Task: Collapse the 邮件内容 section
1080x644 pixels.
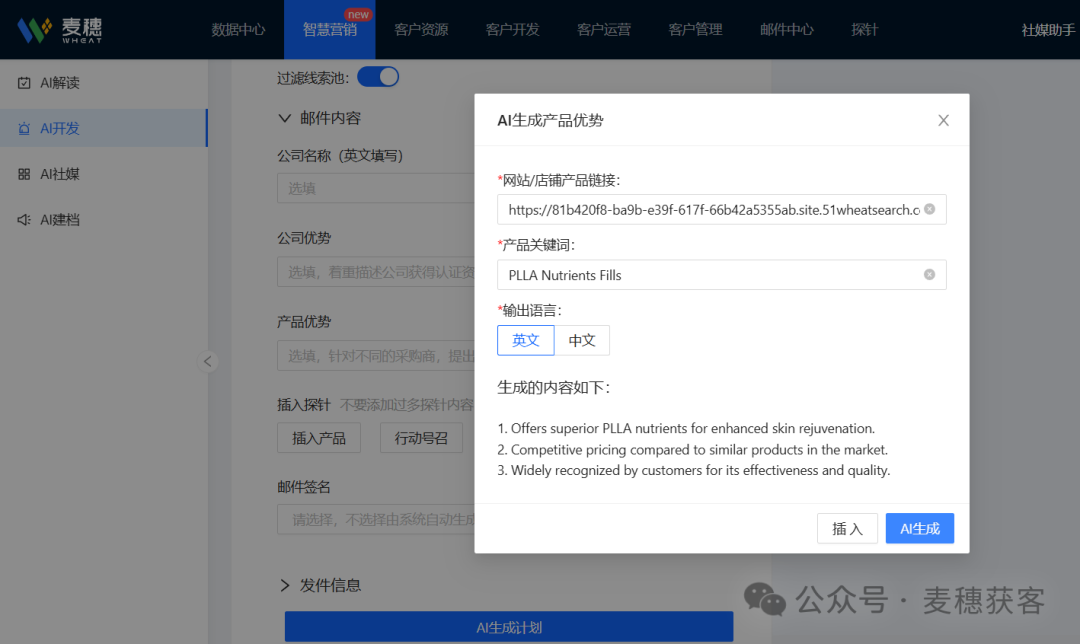Action: click(x=285, y=117)
